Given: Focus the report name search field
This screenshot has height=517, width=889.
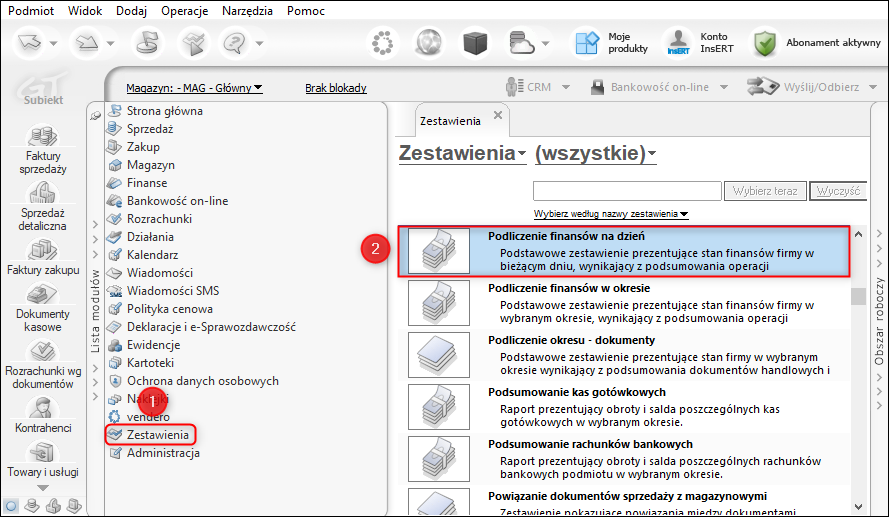Looking at the screenshot, I should pos(627,191).
